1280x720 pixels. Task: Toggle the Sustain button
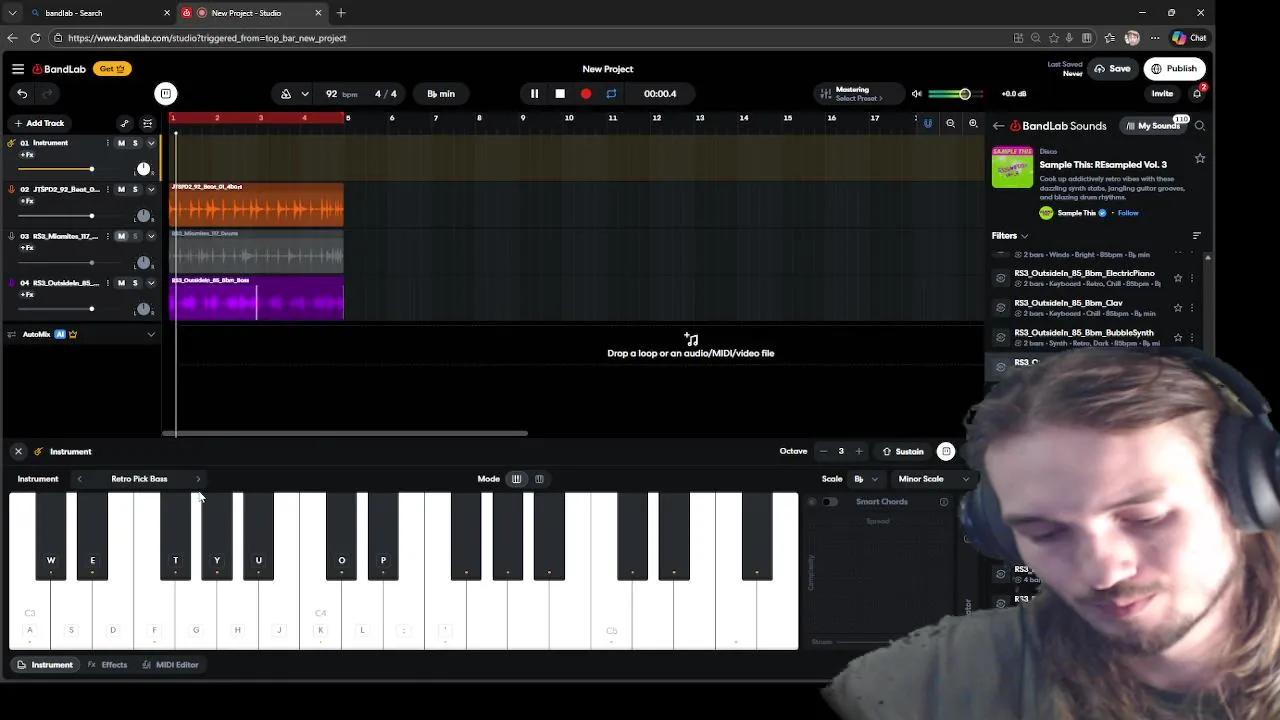pos(903,452)
